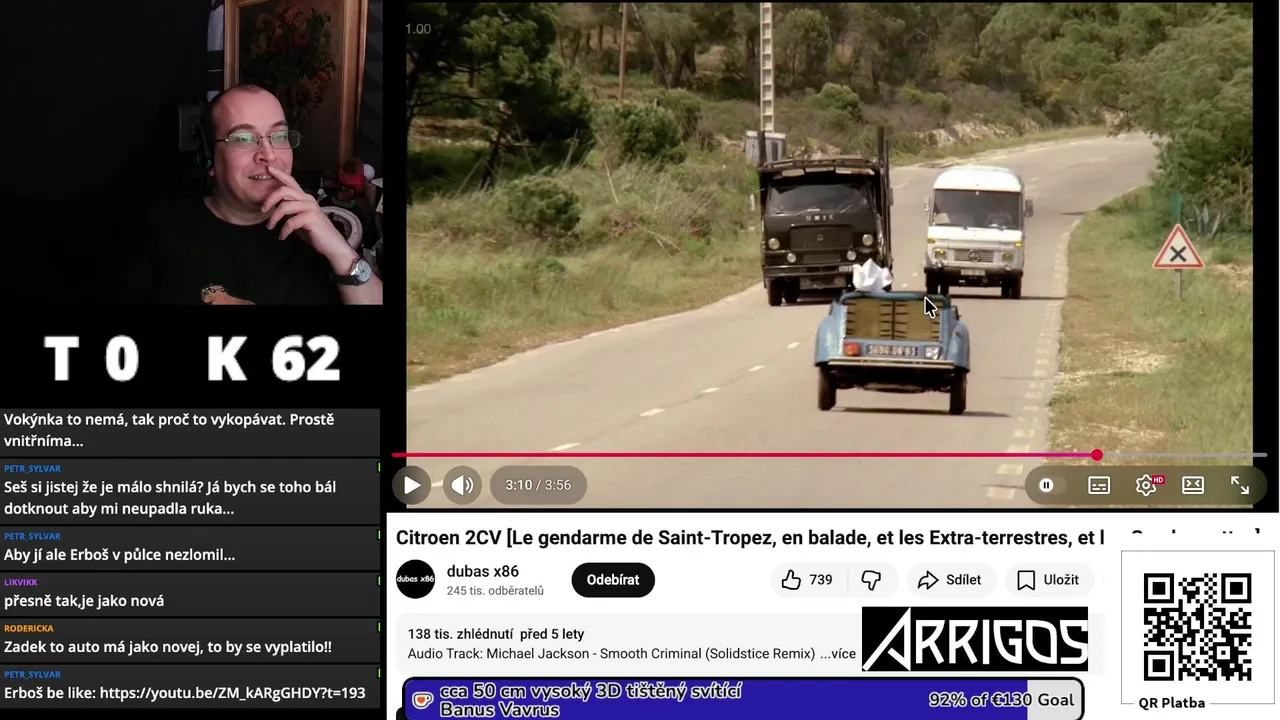Open the dubas x86 channel name link
The image size is (1280, 720).
[483, 572]
